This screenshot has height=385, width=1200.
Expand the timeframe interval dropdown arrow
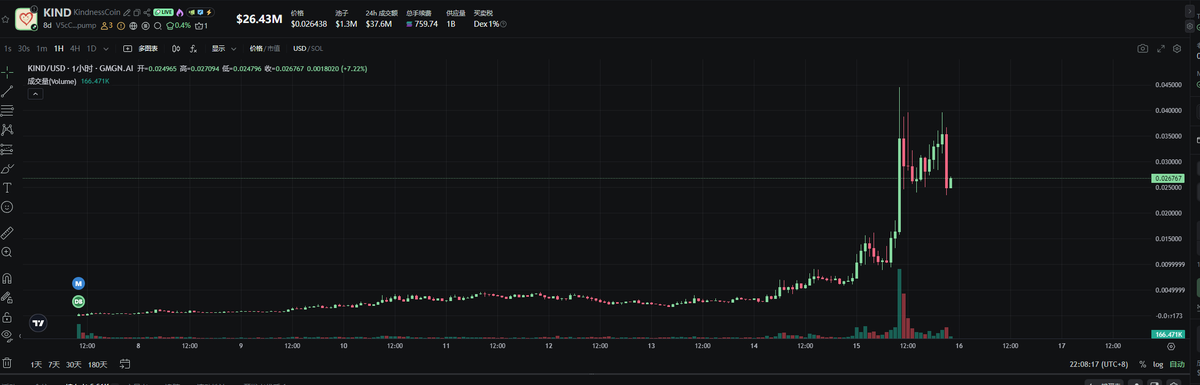click(106, 48)
